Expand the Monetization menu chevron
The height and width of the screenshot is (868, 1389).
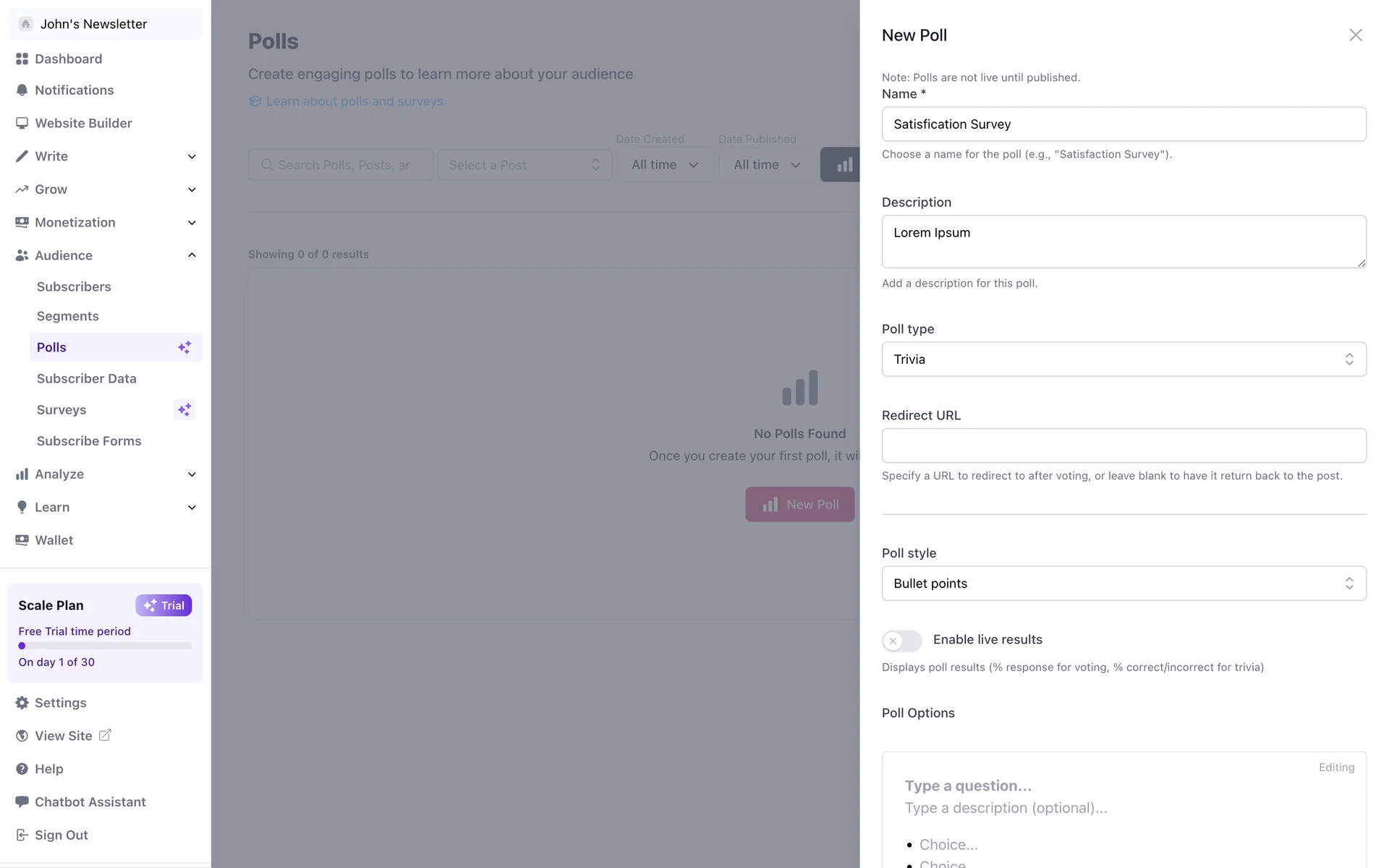pyautogui.click(x=192, y=223)
